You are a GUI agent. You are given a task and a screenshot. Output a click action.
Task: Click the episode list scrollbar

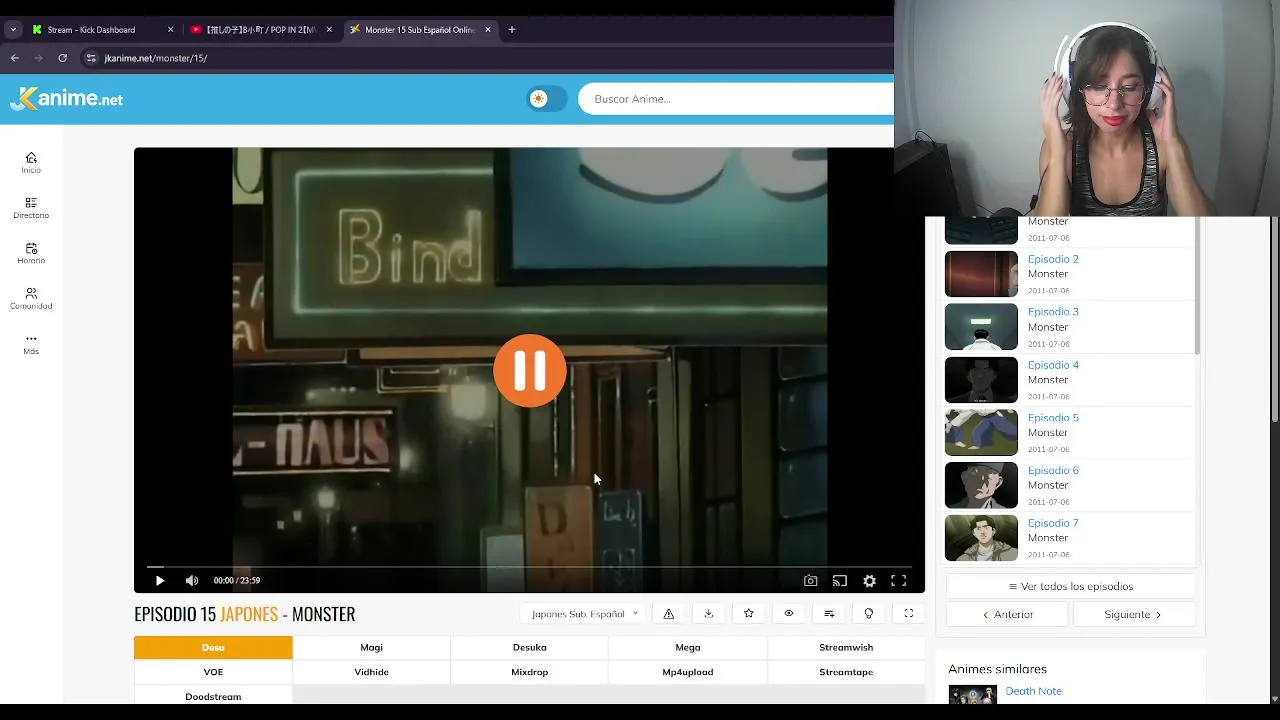tap(1197, 285)
